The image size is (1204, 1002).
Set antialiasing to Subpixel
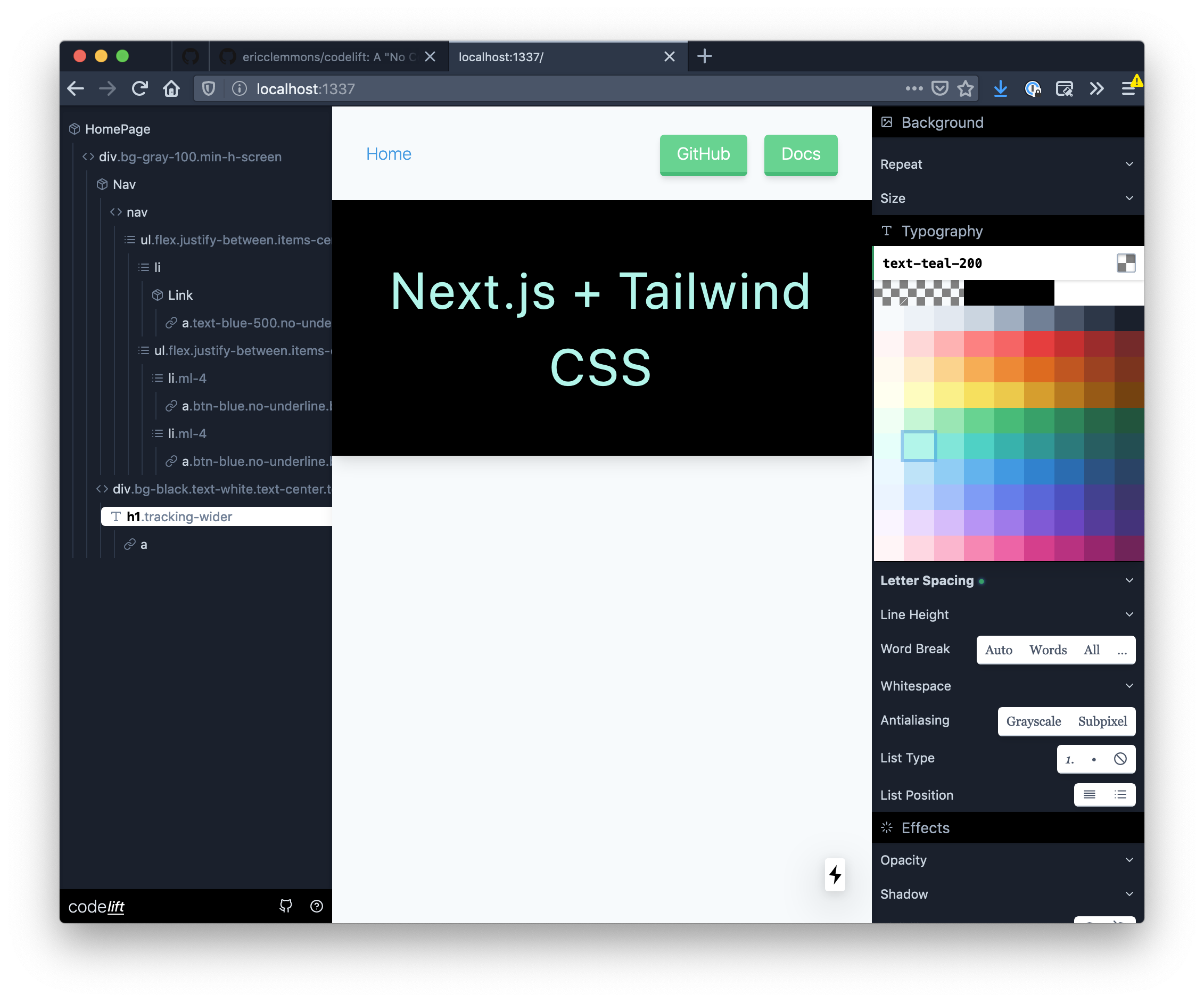click(1102, 721)
